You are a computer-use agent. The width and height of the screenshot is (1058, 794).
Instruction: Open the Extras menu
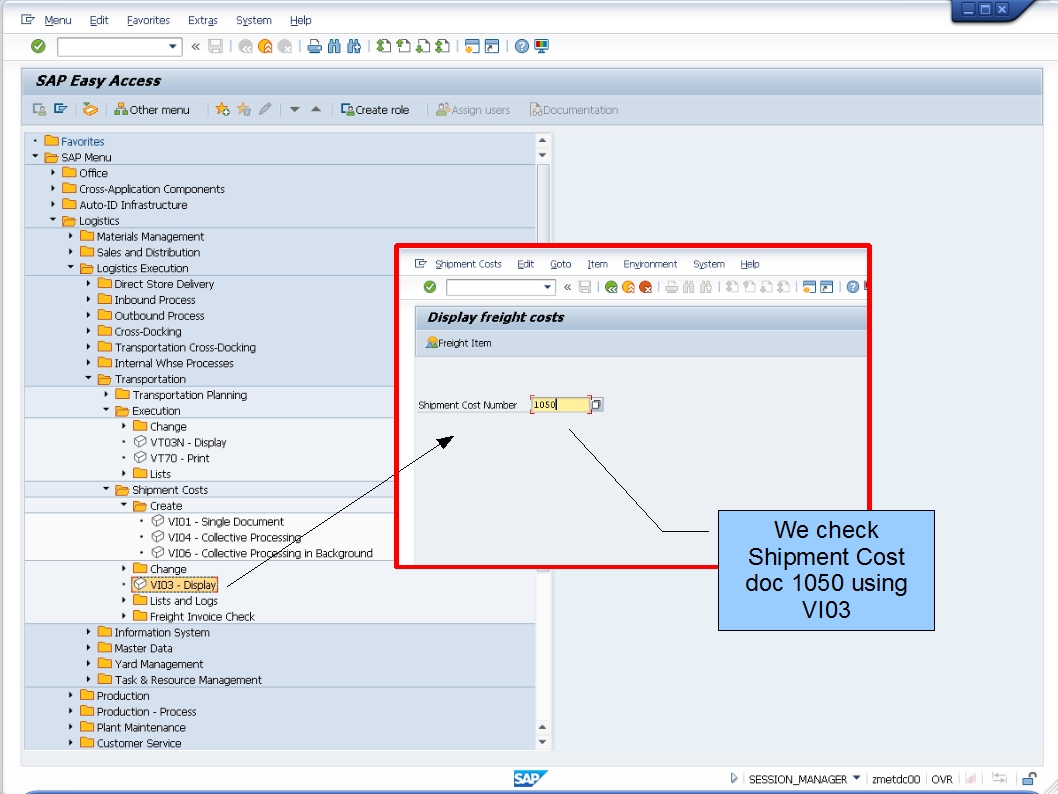click(x=203, y=20)
